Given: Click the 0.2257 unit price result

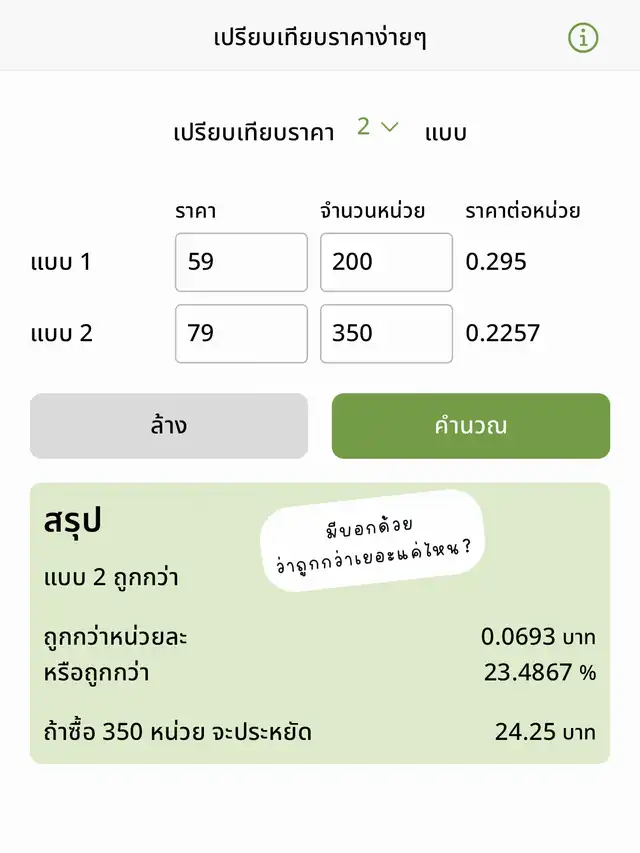Looking at the screenshot, I should coord(503,333).
